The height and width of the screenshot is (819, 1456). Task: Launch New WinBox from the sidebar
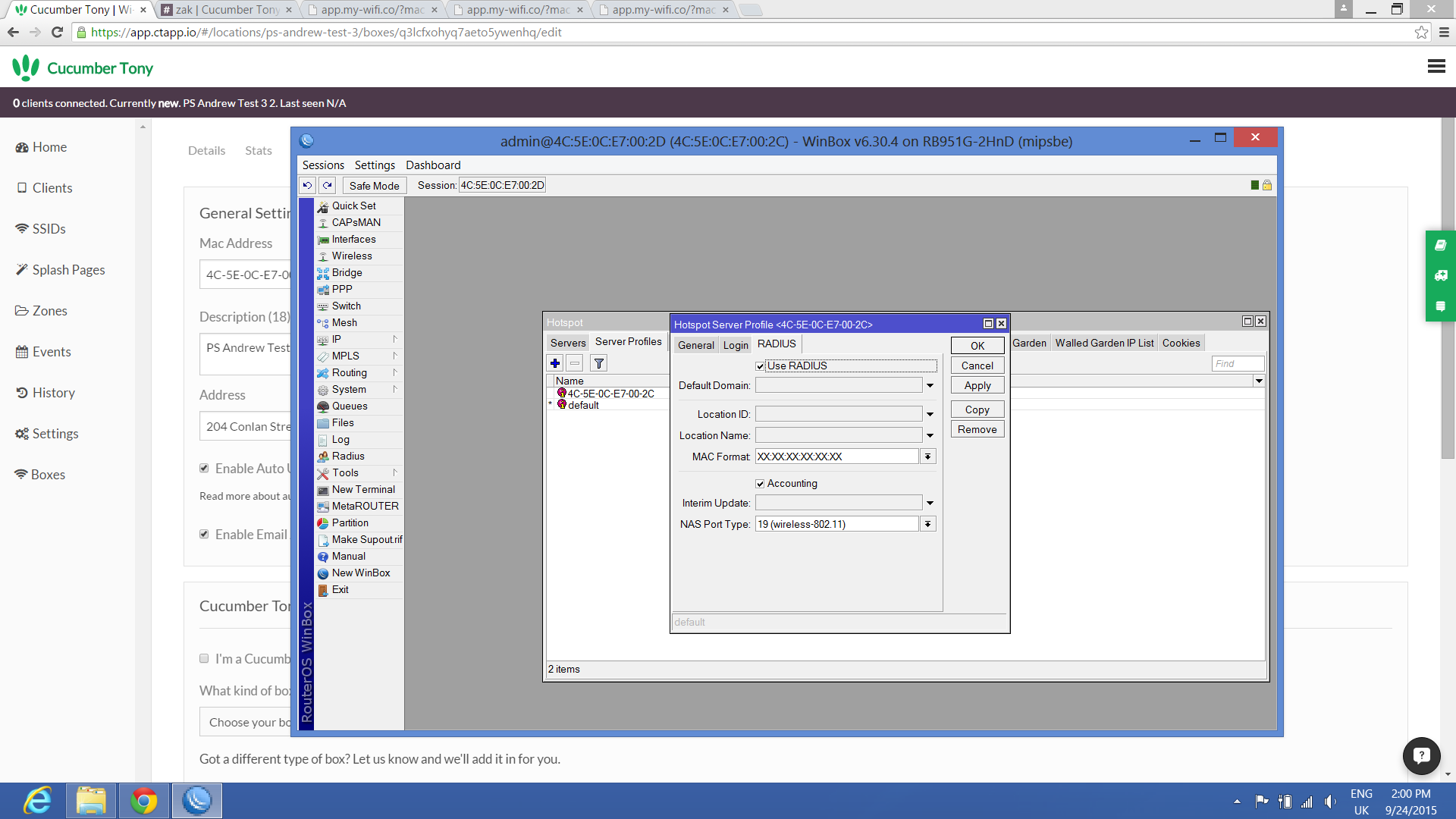(x=361, y=573)
